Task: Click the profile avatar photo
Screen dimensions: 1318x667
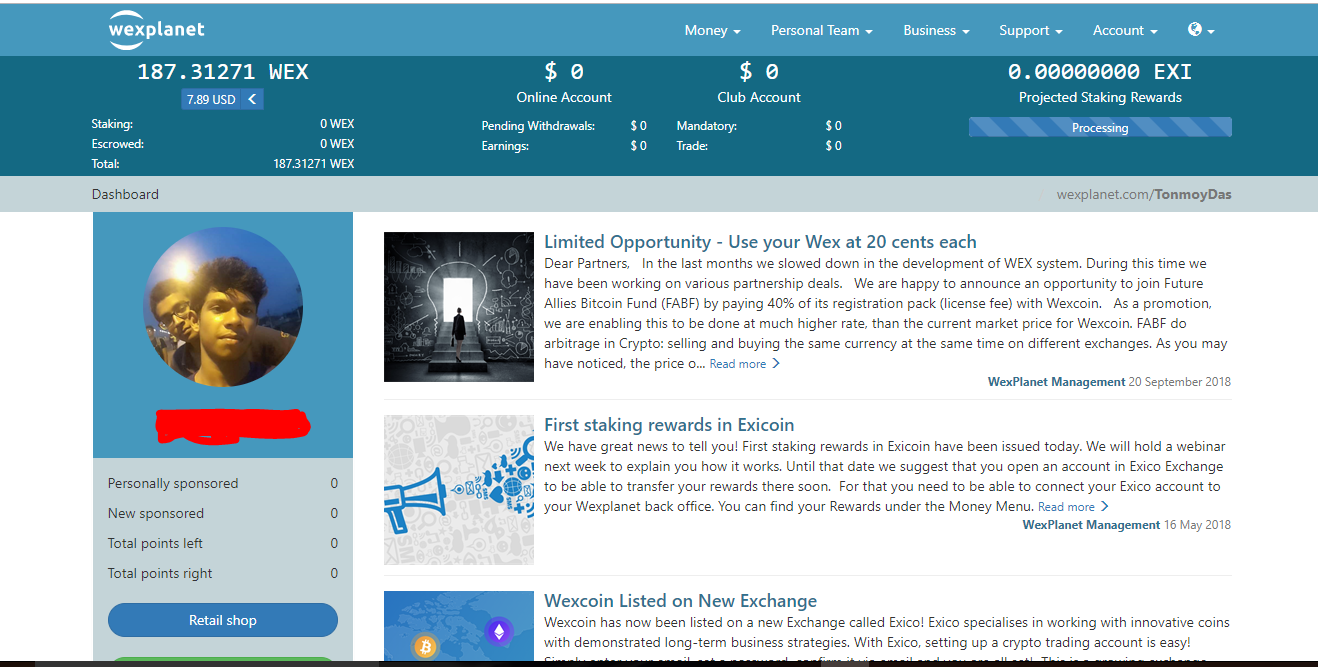Action: tap(222, 305)
